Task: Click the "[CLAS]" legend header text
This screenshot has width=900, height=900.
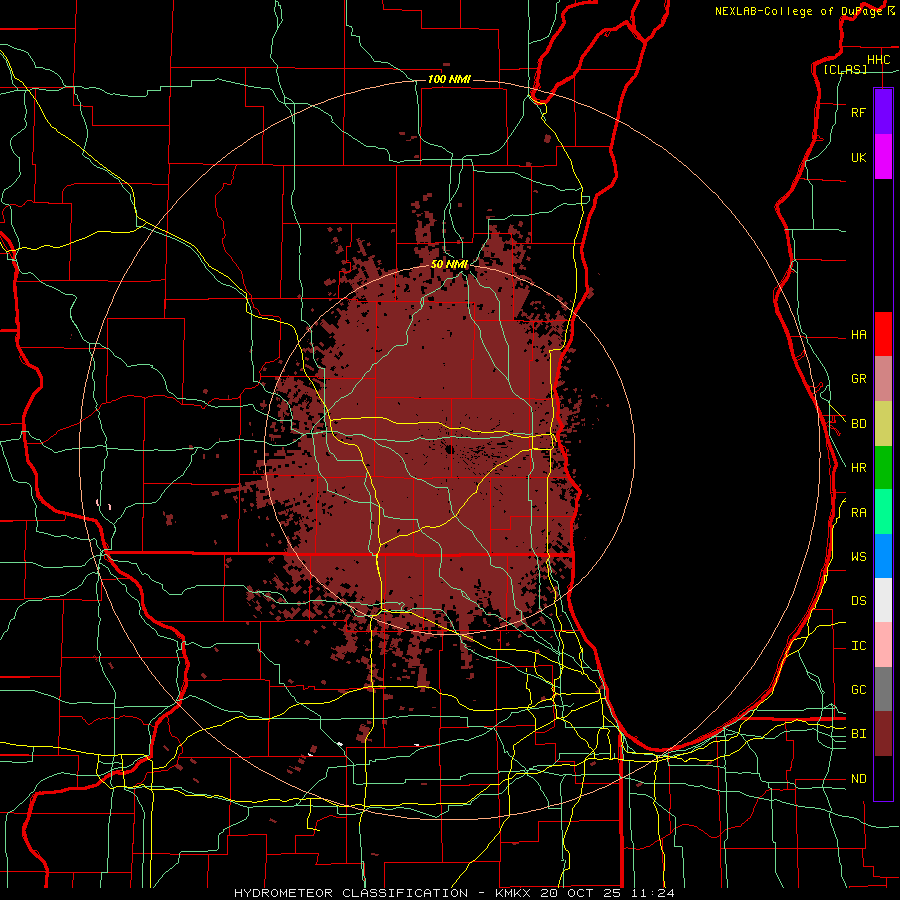Action: pyautogui.click(x=845, y=69)
